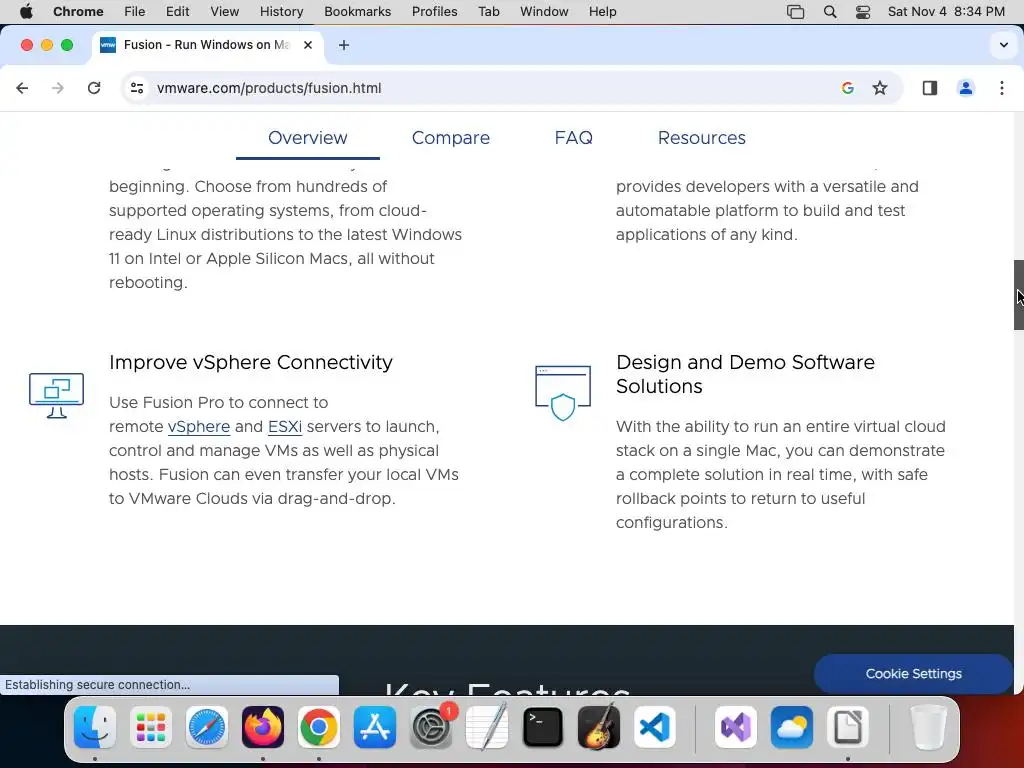Viewport: 1024px width, 768px height.
Task: Open the View menu
Action: click(225, 12)
